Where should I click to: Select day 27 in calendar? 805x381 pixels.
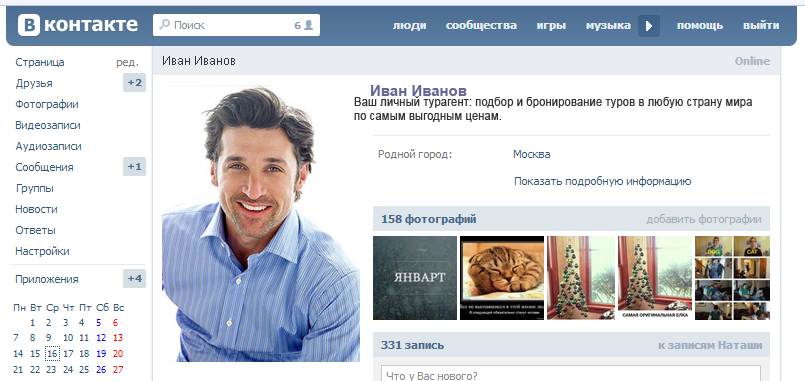[x=118, y=370]
